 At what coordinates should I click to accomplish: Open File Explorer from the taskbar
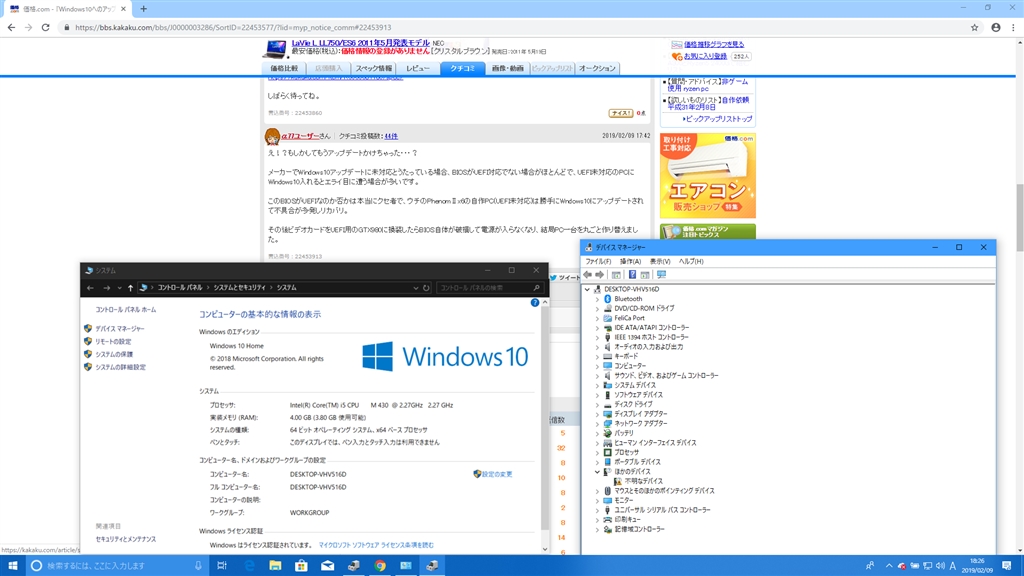click(x=275, y=566)
